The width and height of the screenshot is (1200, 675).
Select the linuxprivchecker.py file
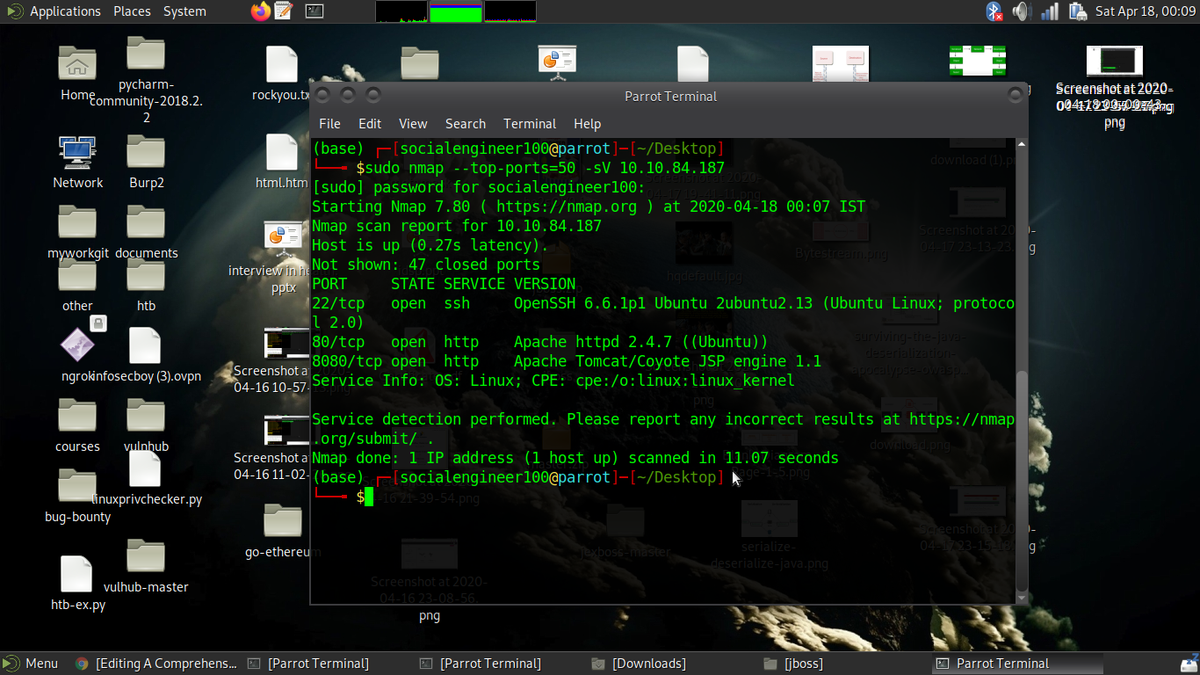click(146, 480)
